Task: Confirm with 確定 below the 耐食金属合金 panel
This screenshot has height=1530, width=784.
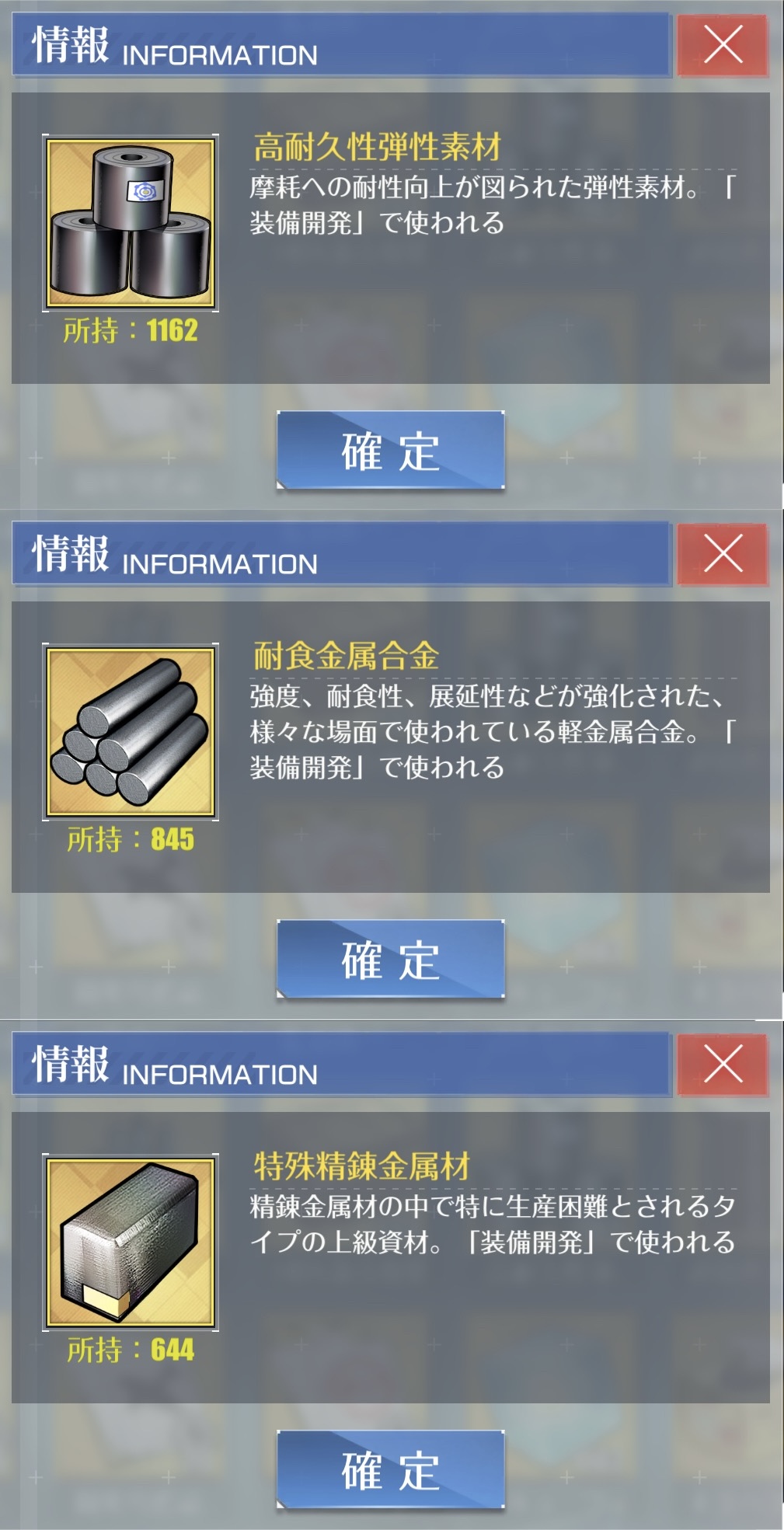Action: 391,960
